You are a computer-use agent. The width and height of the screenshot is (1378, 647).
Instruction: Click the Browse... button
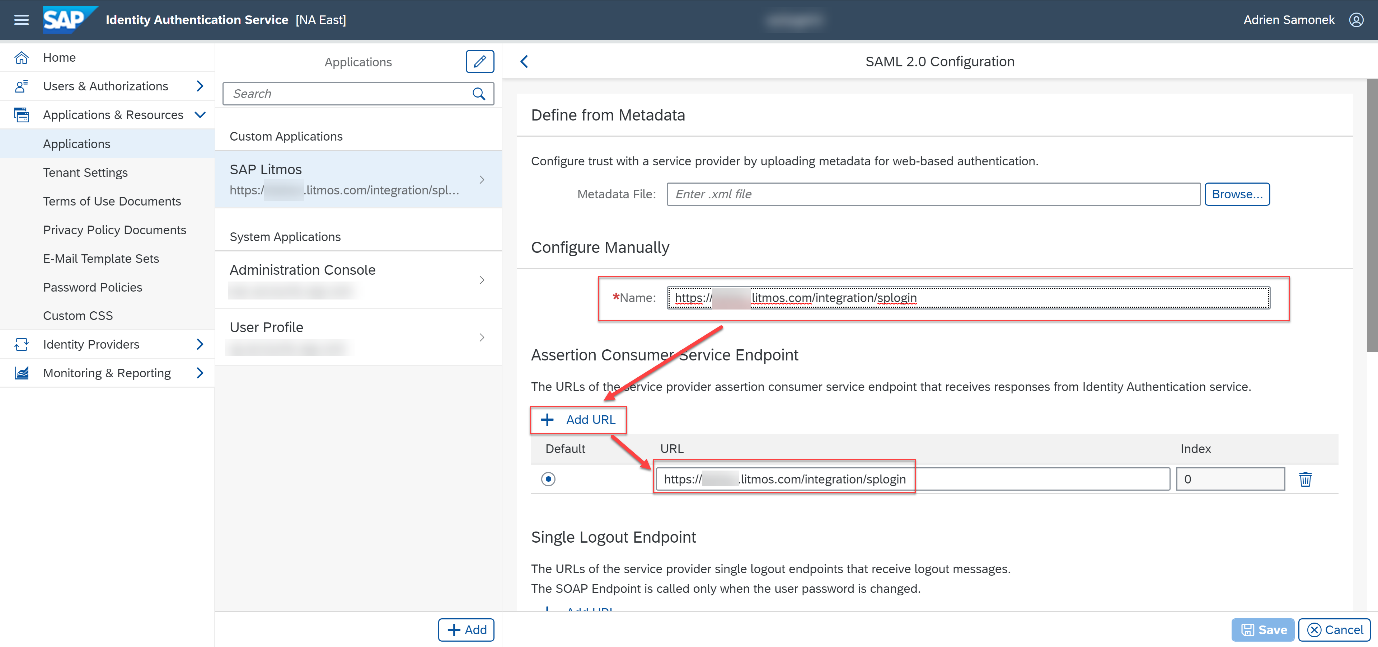pos(1237,194)
